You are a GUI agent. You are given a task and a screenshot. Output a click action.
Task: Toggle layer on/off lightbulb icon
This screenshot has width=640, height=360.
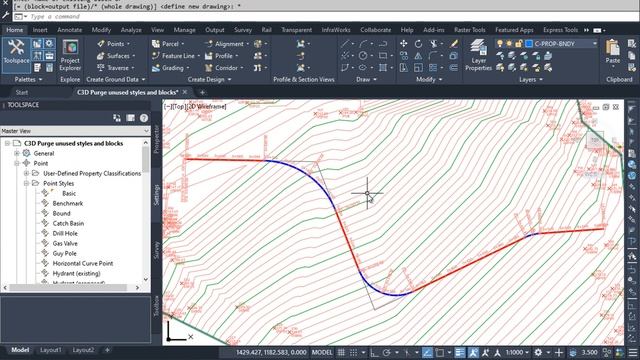click(500, 44)
